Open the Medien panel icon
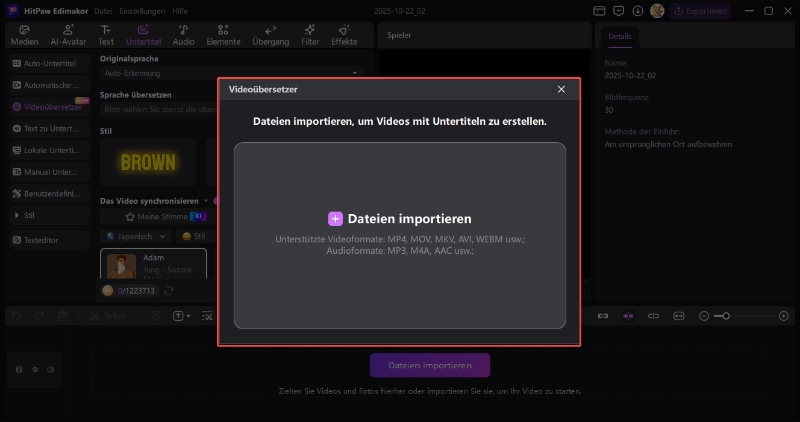 click(x=24, y=35)
